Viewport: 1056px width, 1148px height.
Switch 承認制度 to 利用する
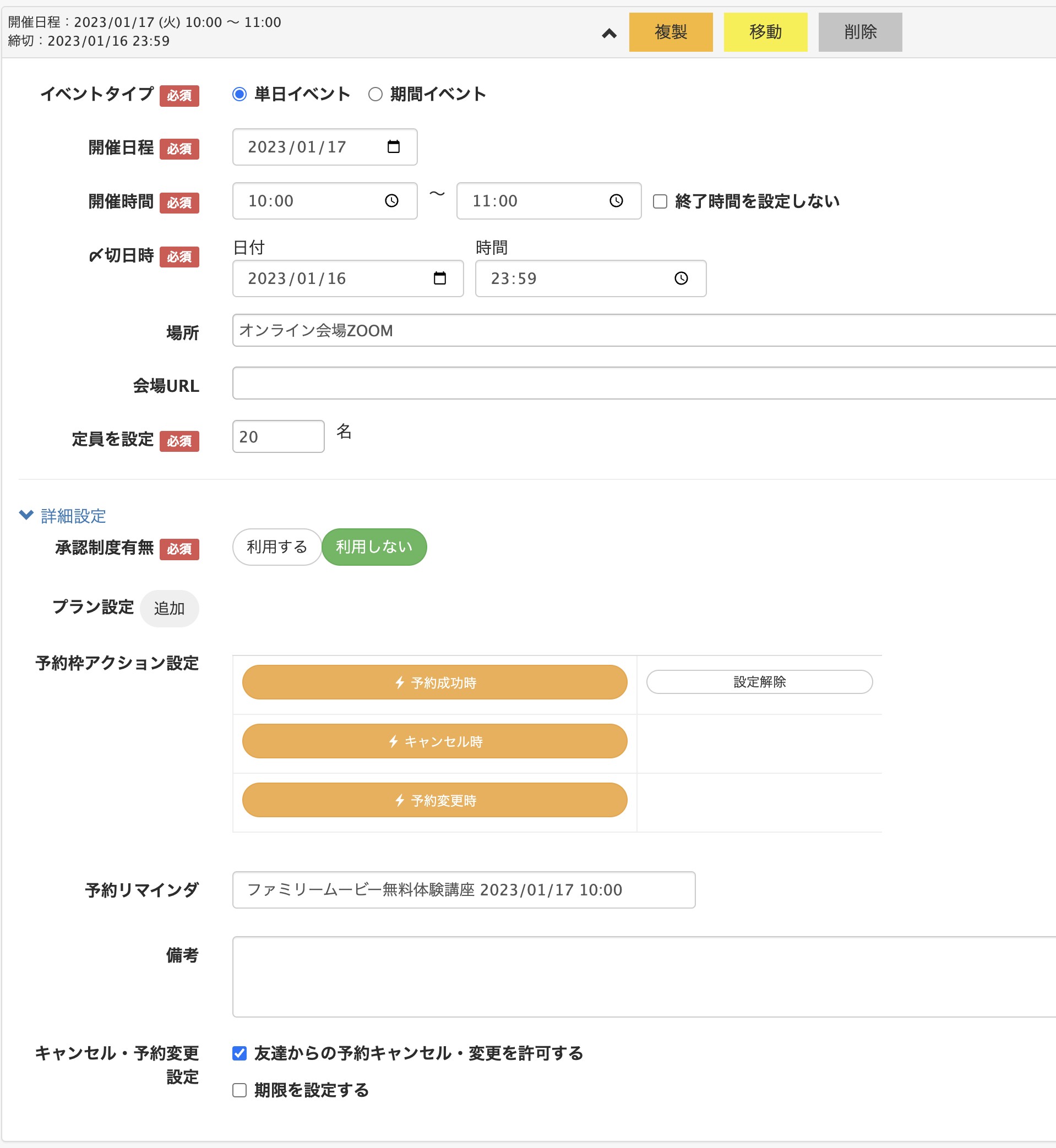276,546
